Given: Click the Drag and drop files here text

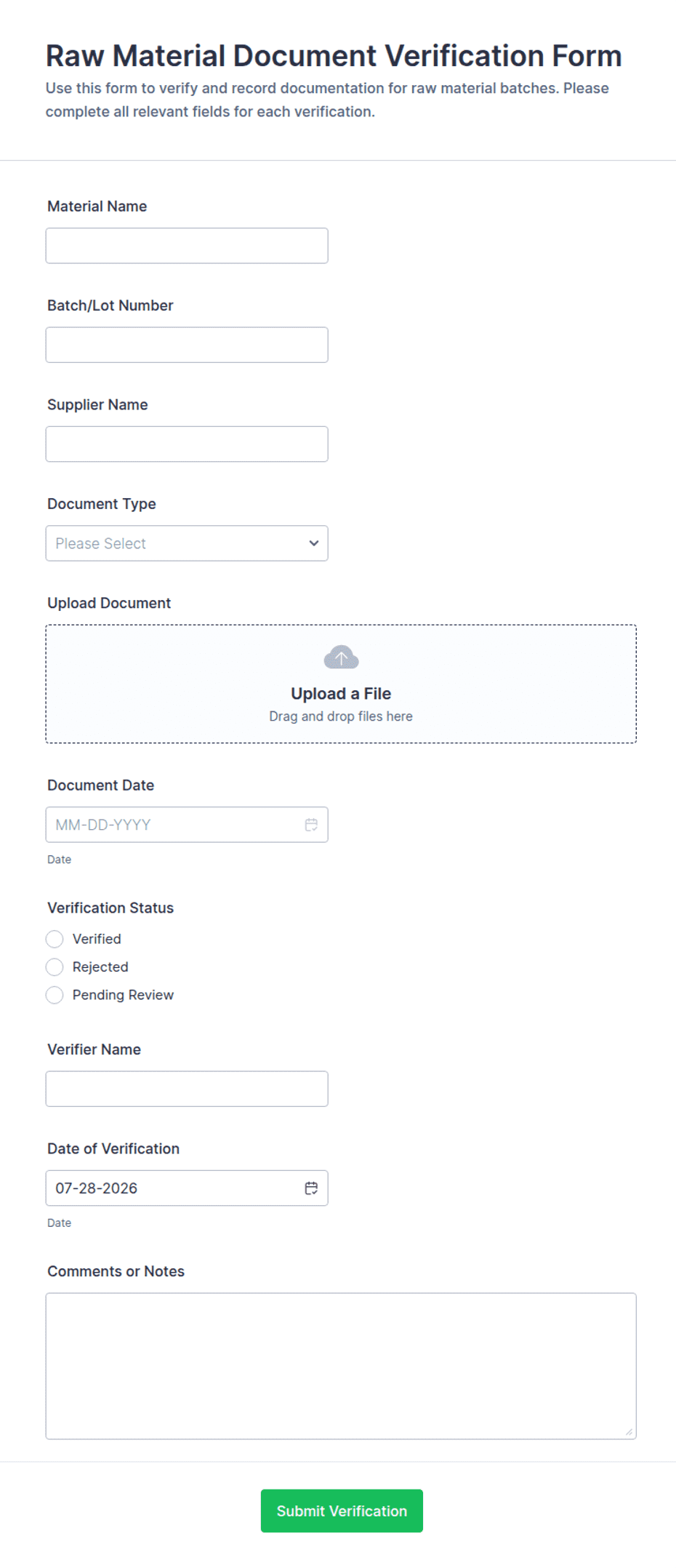Looking at the screenshot, I should click(x=341, y=716).
